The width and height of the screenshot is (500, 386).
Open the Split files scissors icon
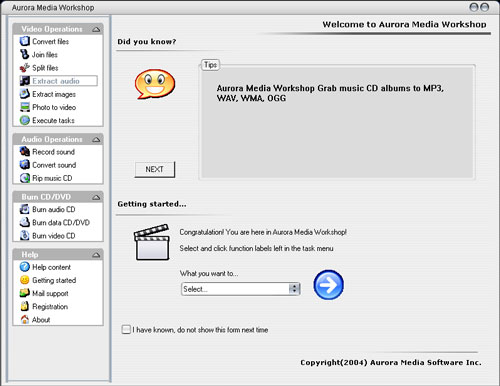(25, 68)
